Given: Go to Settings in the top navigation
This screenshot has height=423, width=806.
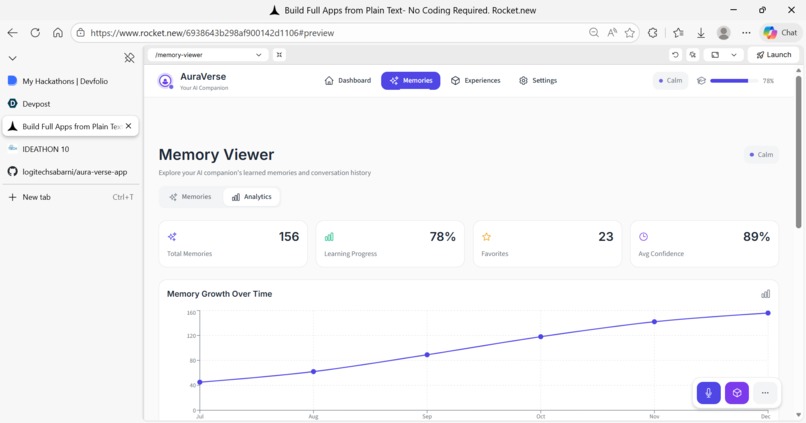Looking at the screenshot, I should [538, 81].
